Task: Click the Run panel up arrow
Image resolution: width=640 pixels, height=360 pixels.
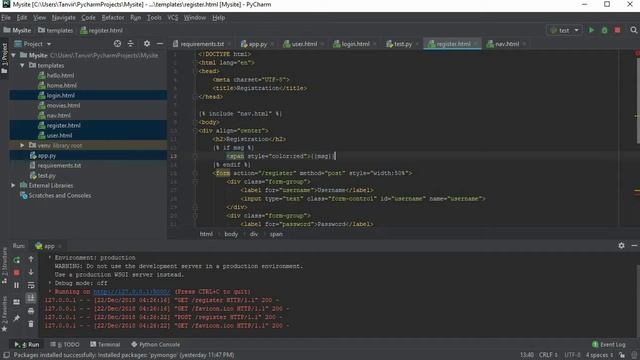Action: [31, 259]
